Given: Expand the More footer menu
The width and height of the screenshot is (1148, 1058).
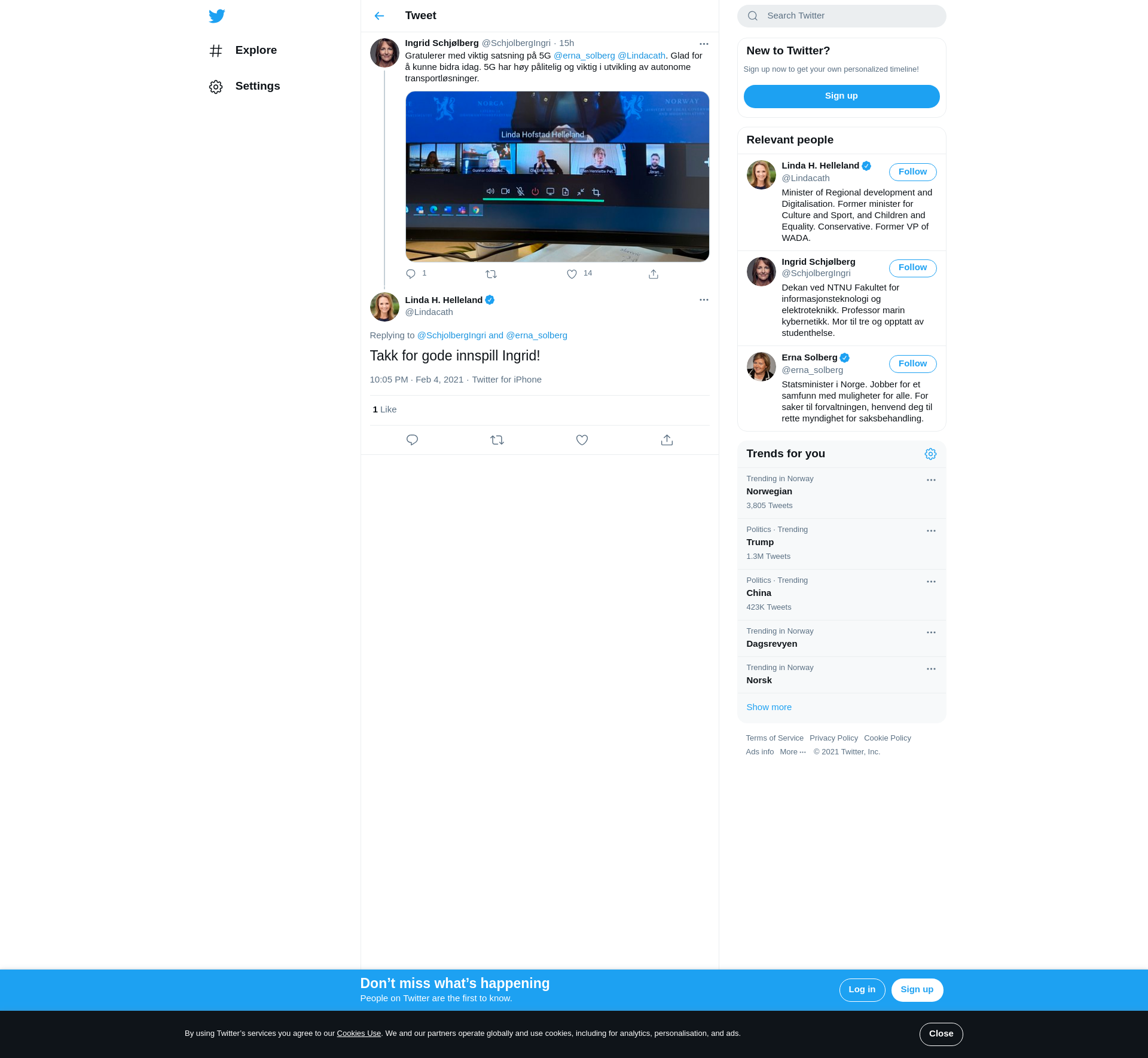Looking at the screenshot, I should click(x=793, y=752).
